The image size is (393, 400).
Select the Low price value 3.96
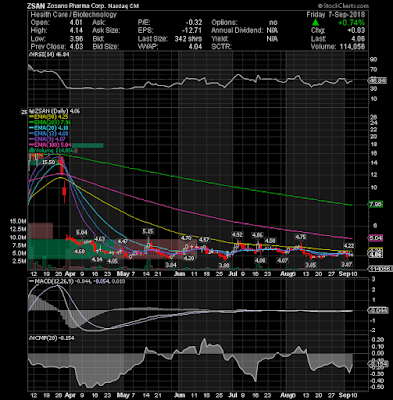[76, 39]
